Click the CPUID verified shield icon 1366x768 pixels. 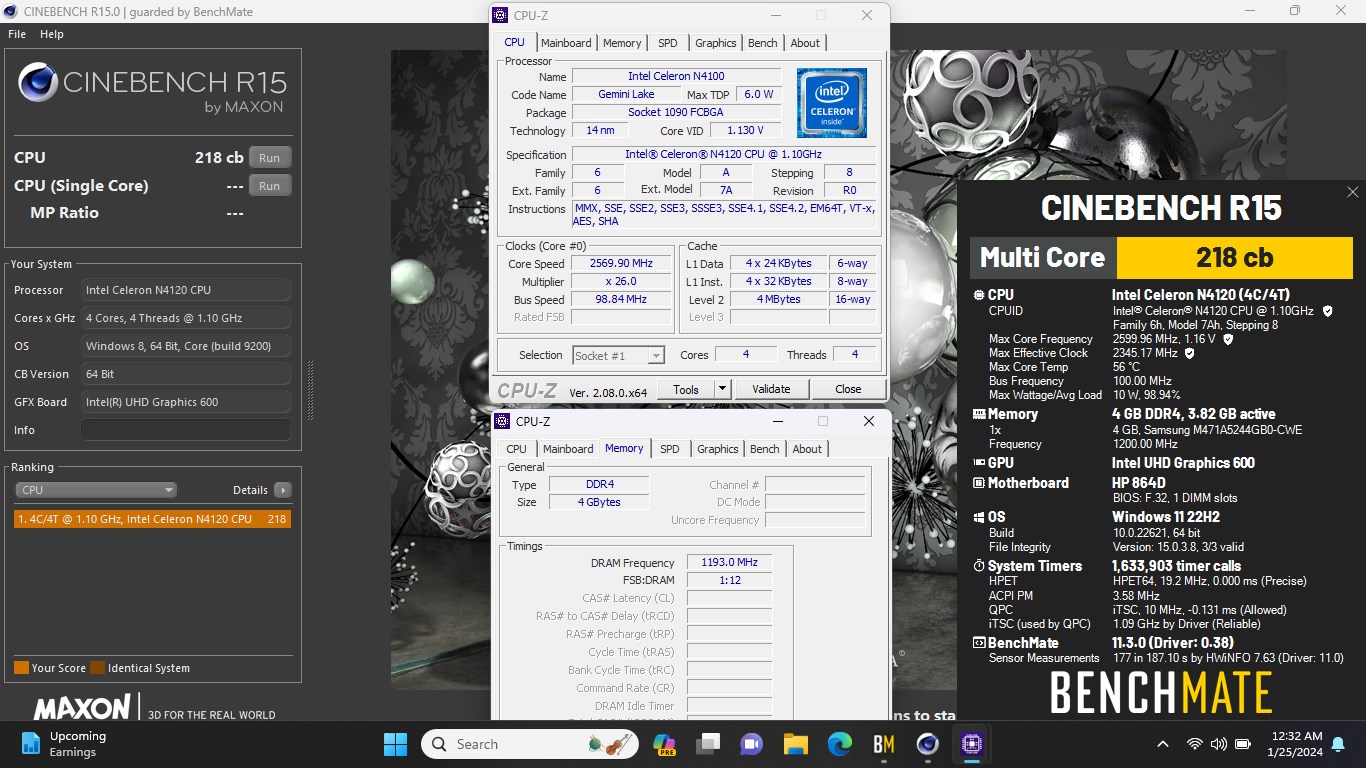coord(1328,311)
